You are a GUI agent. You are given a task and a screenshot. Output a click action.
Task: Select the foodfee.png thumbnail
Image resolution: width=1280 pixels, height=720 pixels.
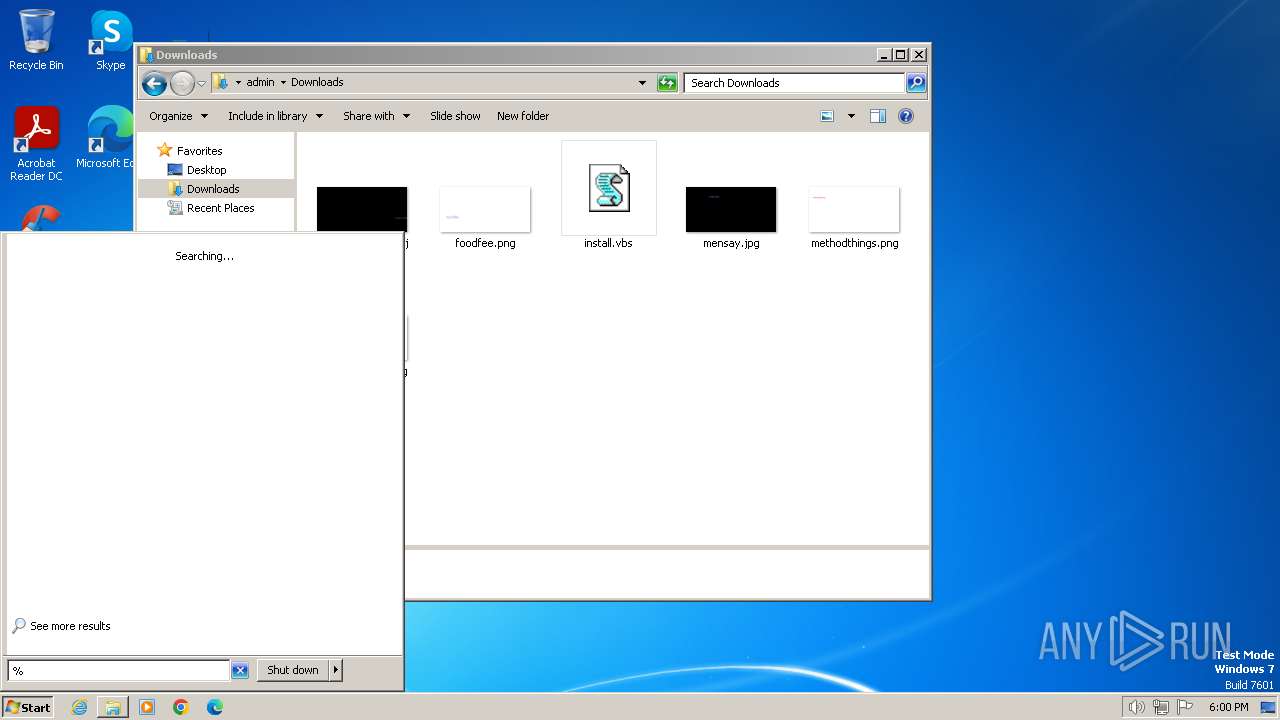(x=485, y=209)
